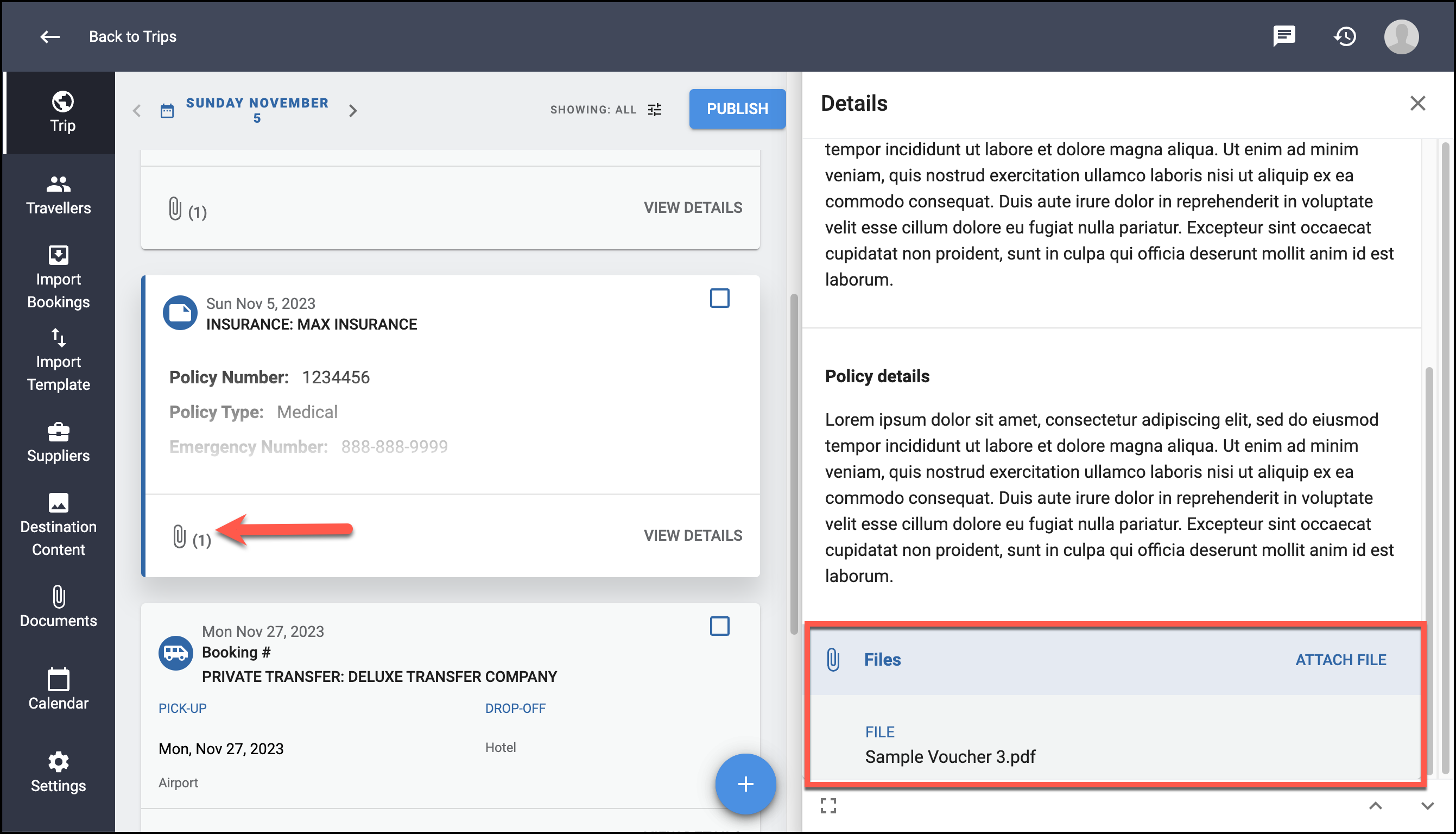Go to previous day chevron
Image resolution: width=1456 pixels, height=834 pixels.
click(x=136, y=111)
